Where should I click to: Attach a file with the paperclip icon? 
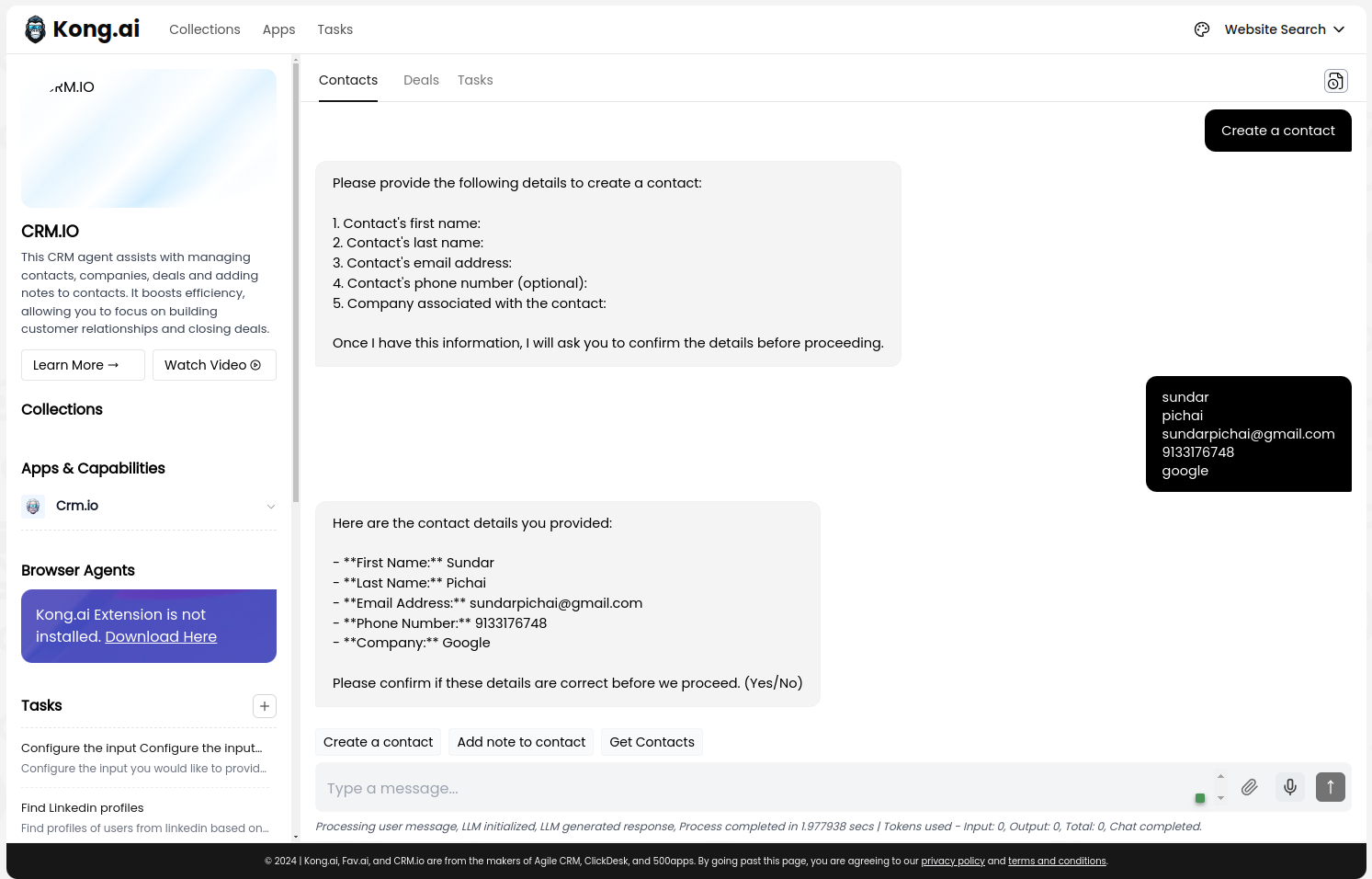tap(1250, 787)
